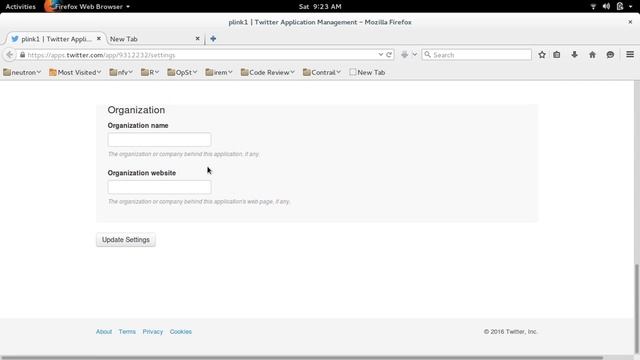
Task: Click the back navigation arrow
Action: [x=9, y=55]
